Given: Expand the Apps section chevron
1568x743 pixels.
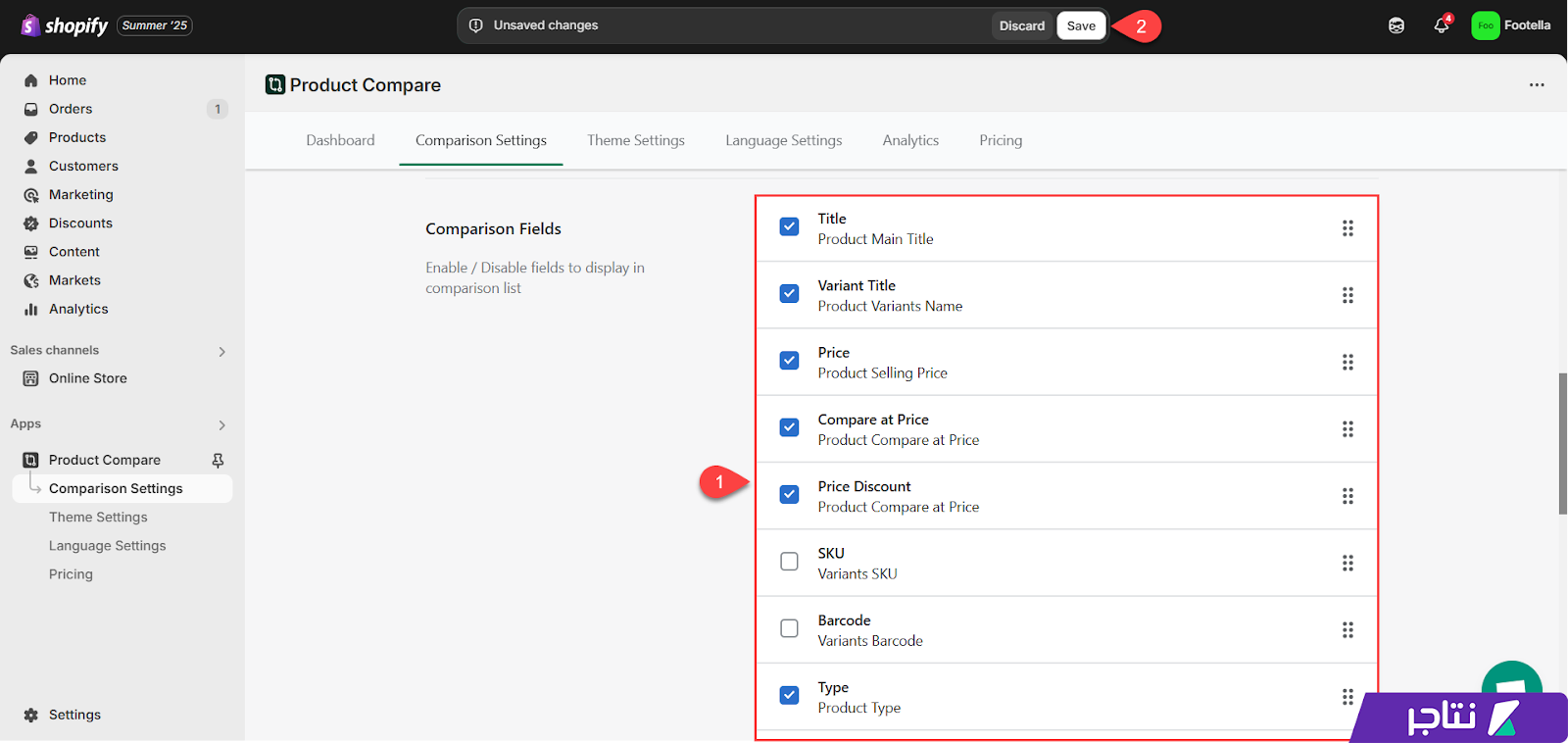Looking at the screenshot, I should [x=222, y=425].
